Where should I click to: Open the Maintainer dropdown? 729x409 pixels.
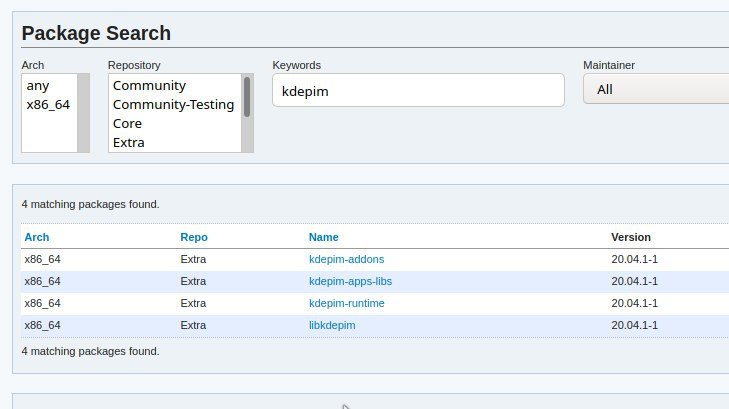656,89
